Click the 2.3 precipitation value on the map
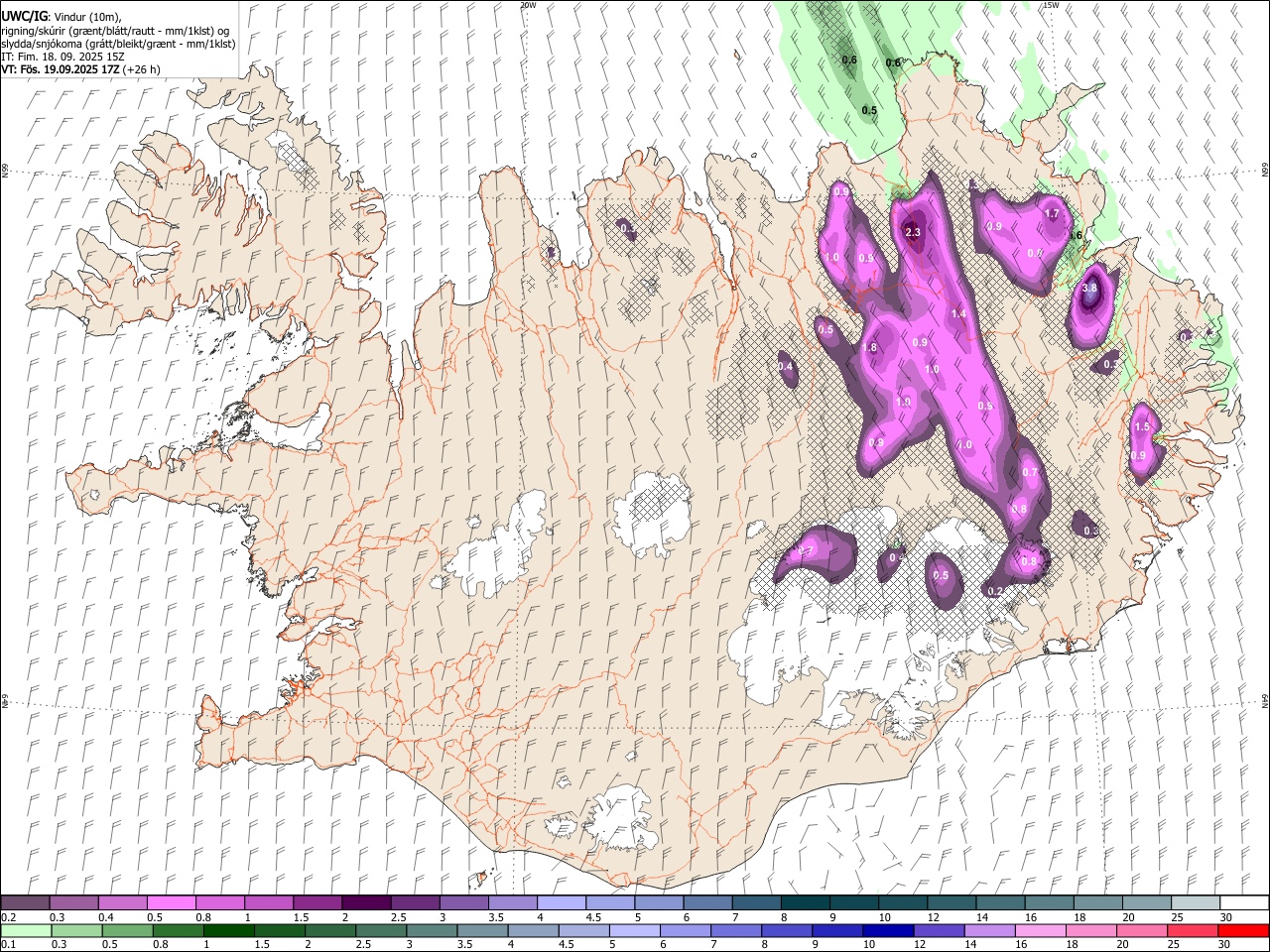This screenshot has width=1270, height=952. tap(913, 233)
